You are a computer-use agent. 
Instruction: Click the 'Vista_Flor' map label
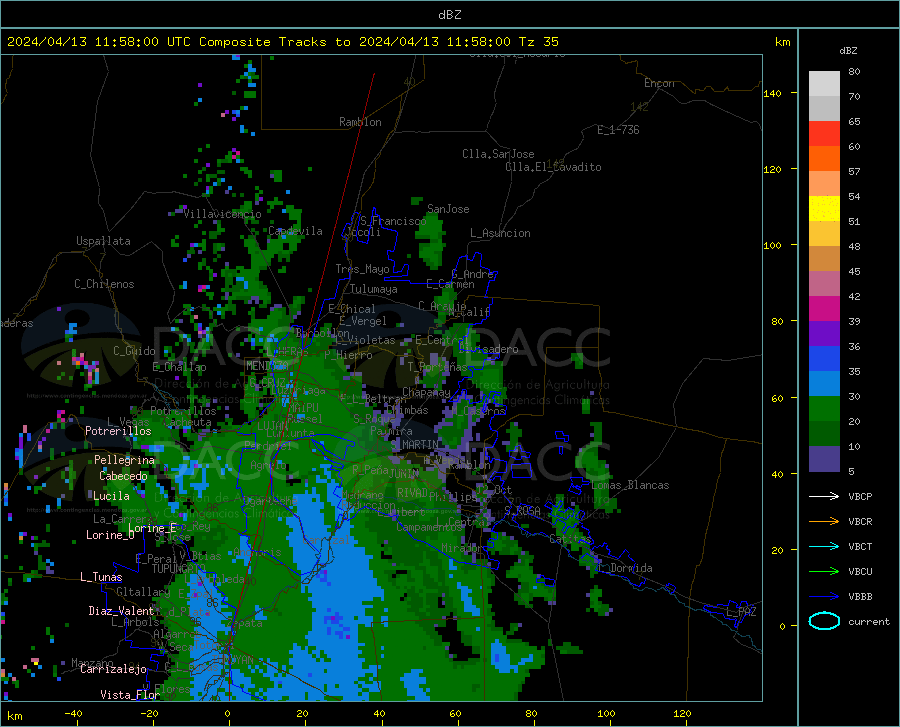(130, 695)
